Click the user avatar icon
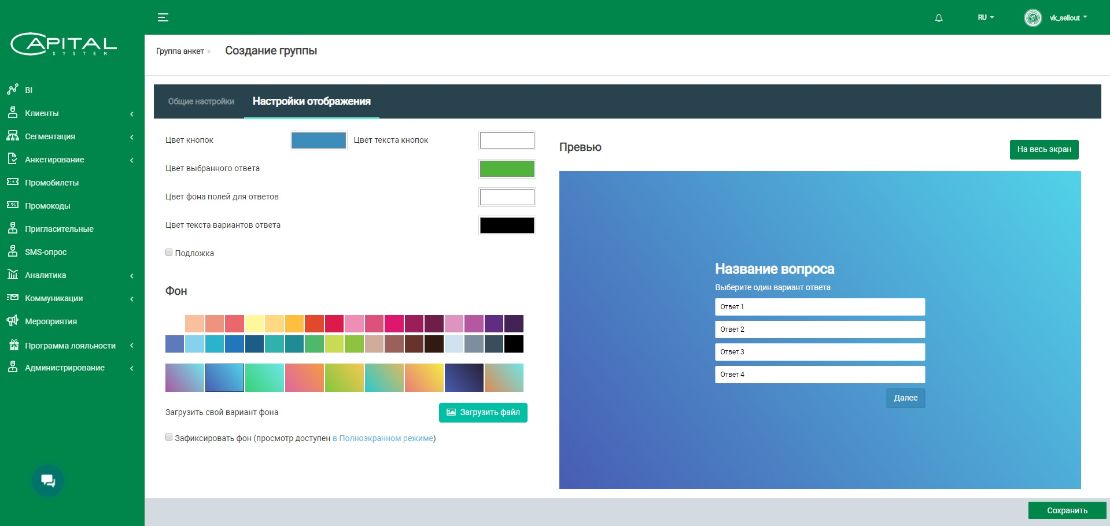This screenshot has height=526, width=1110. tap(1033, 18)
